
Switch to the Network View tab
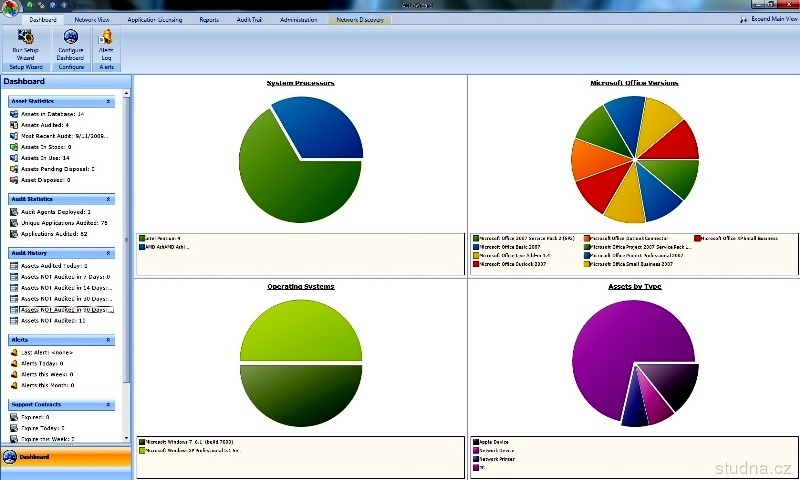click(x=92, y=19)
